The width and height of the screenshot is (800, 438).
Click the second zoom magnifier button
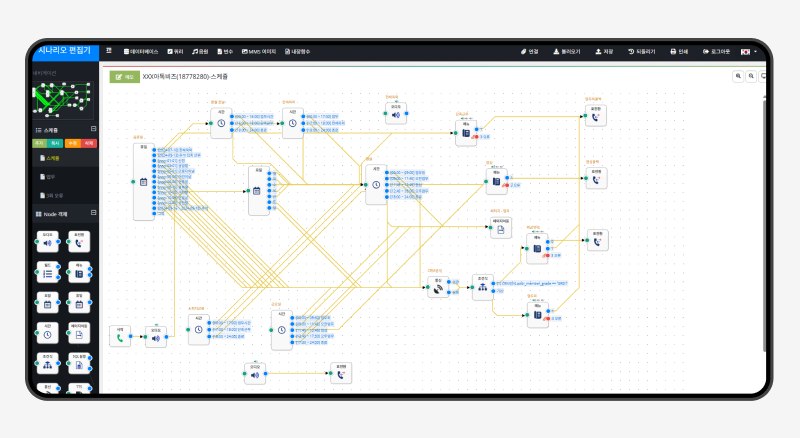point(751,76)
